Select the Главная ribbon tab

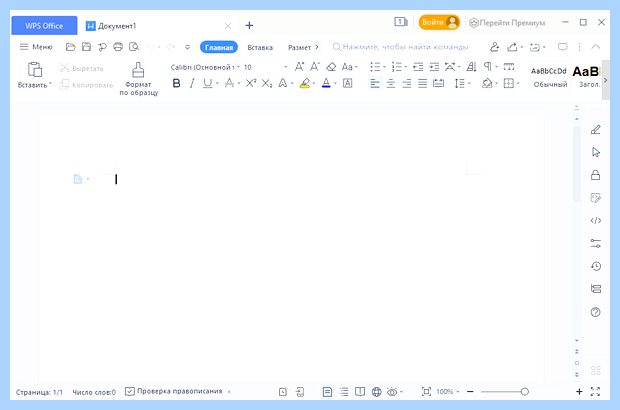pyautogui.click(x=219, y=47)
